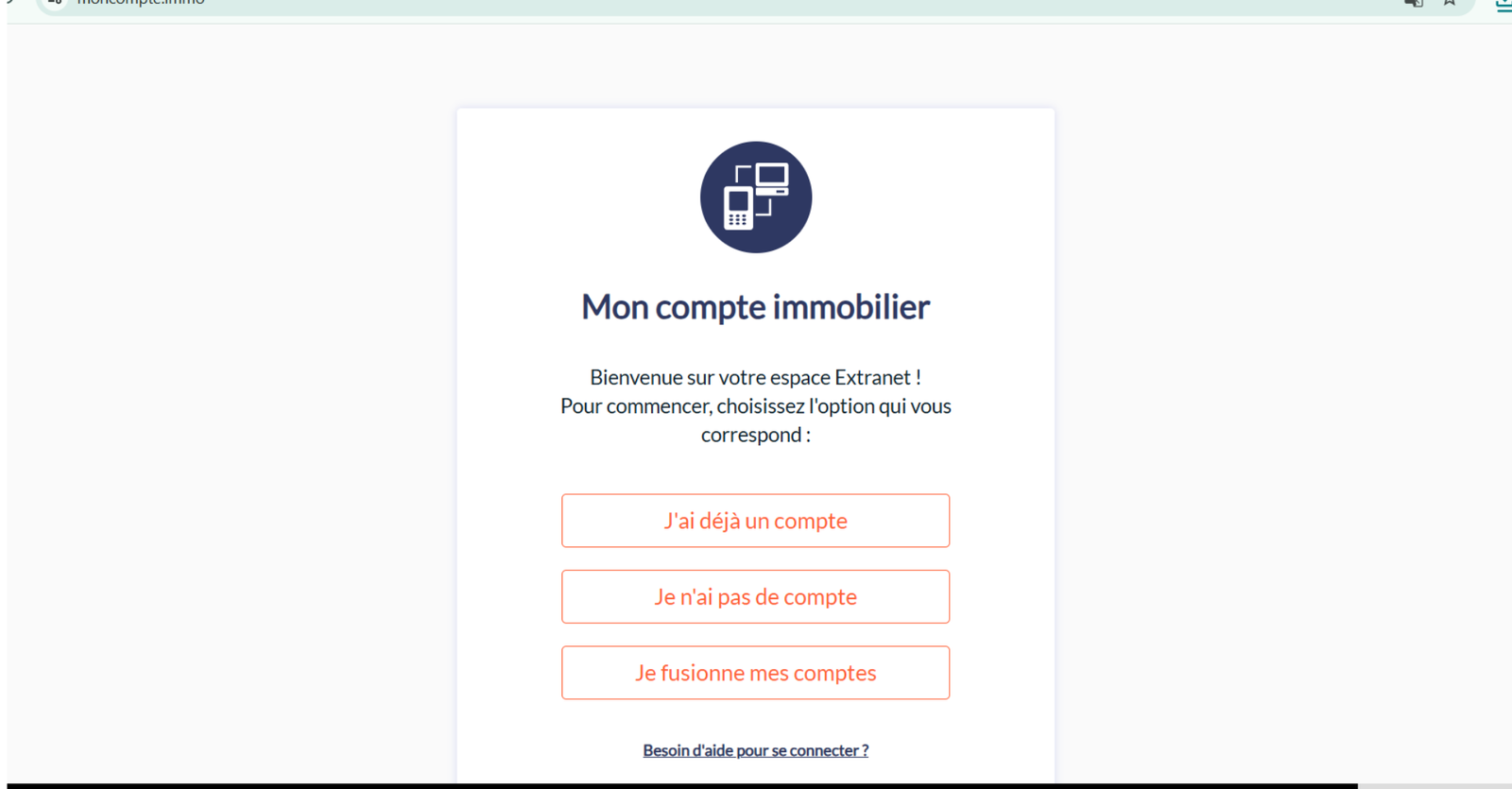Click the "Pour commencer, choisissez l'option" instruction text
Image resolution: width=1512 pixels, height=789 pixels.
(755, 407)
